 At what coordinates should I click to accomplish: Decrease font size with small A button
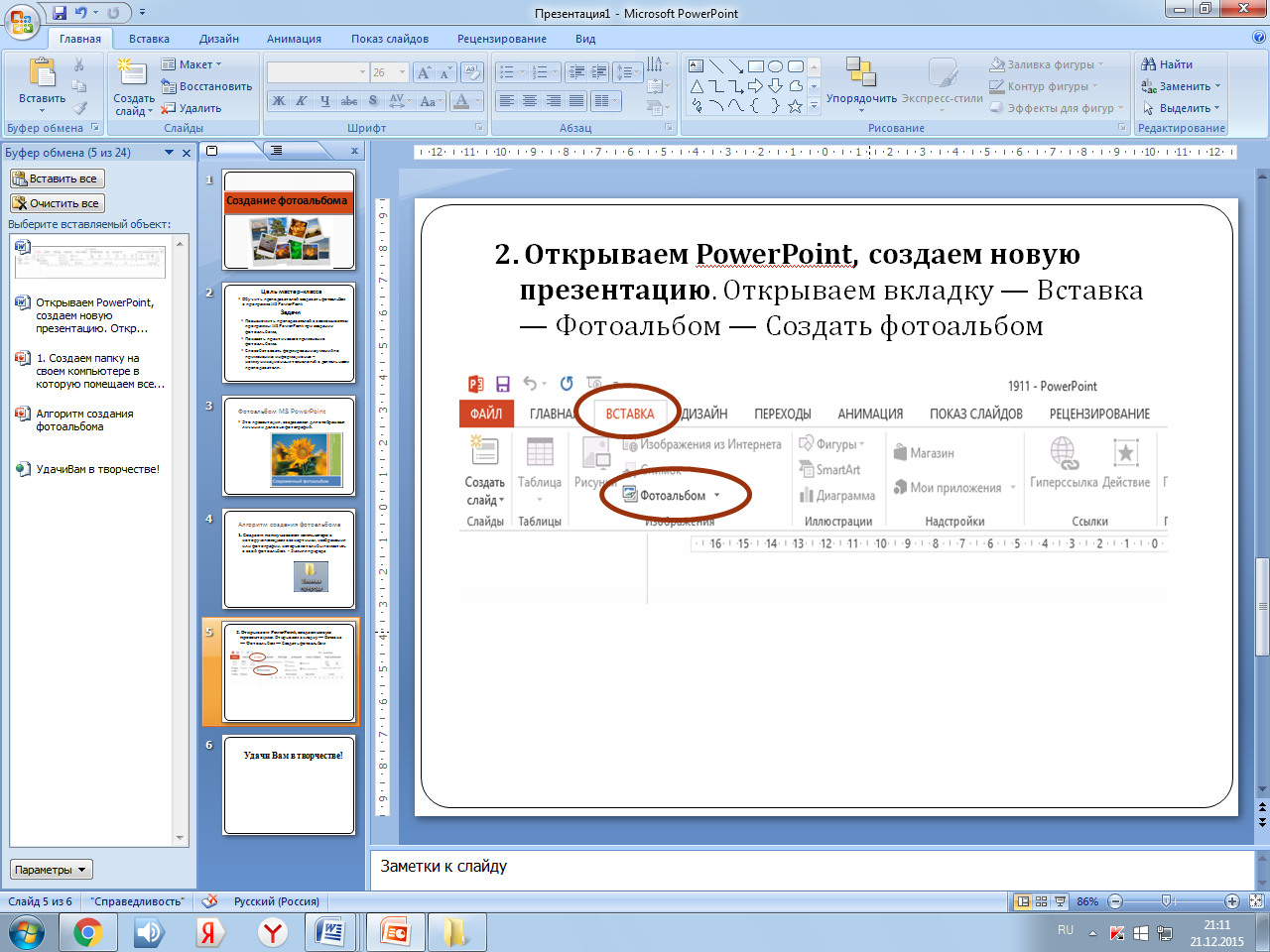coord(445,72)
